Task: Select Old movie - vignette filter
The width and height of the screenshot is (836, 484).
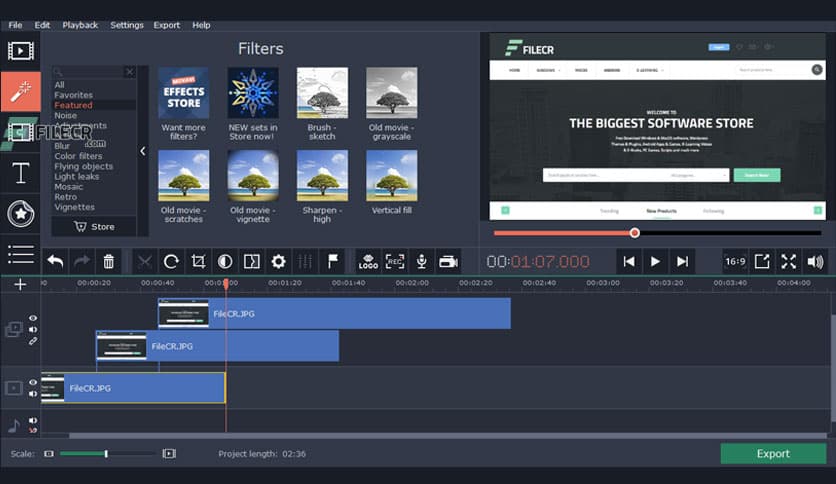Action: (x=253, y=175)
